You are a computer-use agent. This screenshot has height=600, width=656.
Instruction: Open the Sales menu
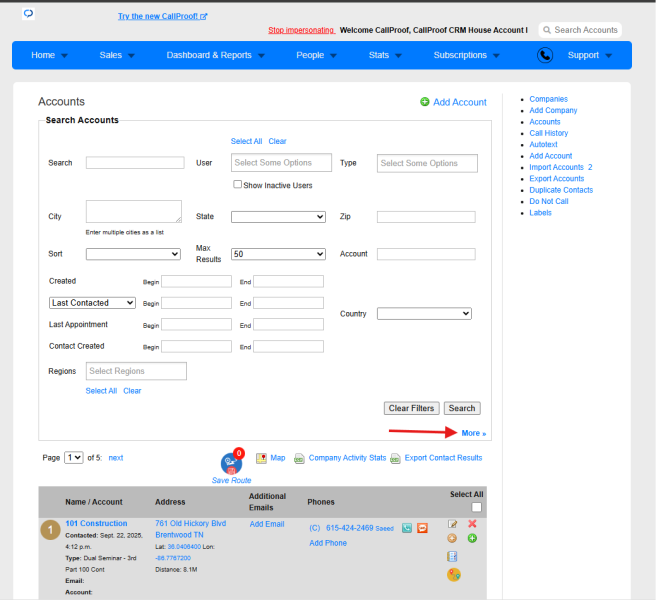[117, 55]
